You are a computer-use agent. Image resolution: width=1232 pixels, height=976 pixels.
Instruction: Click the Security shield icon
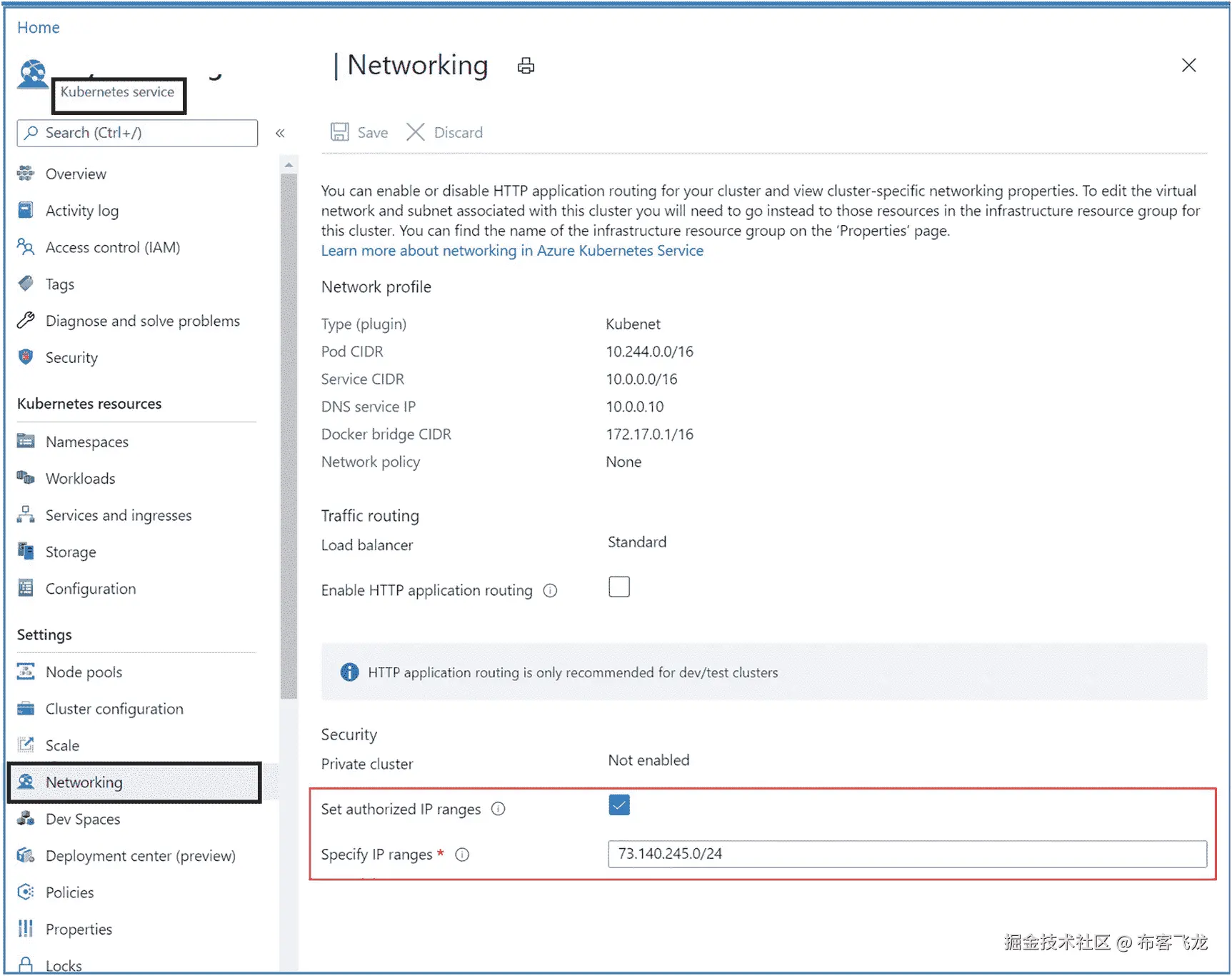[26, 357]
